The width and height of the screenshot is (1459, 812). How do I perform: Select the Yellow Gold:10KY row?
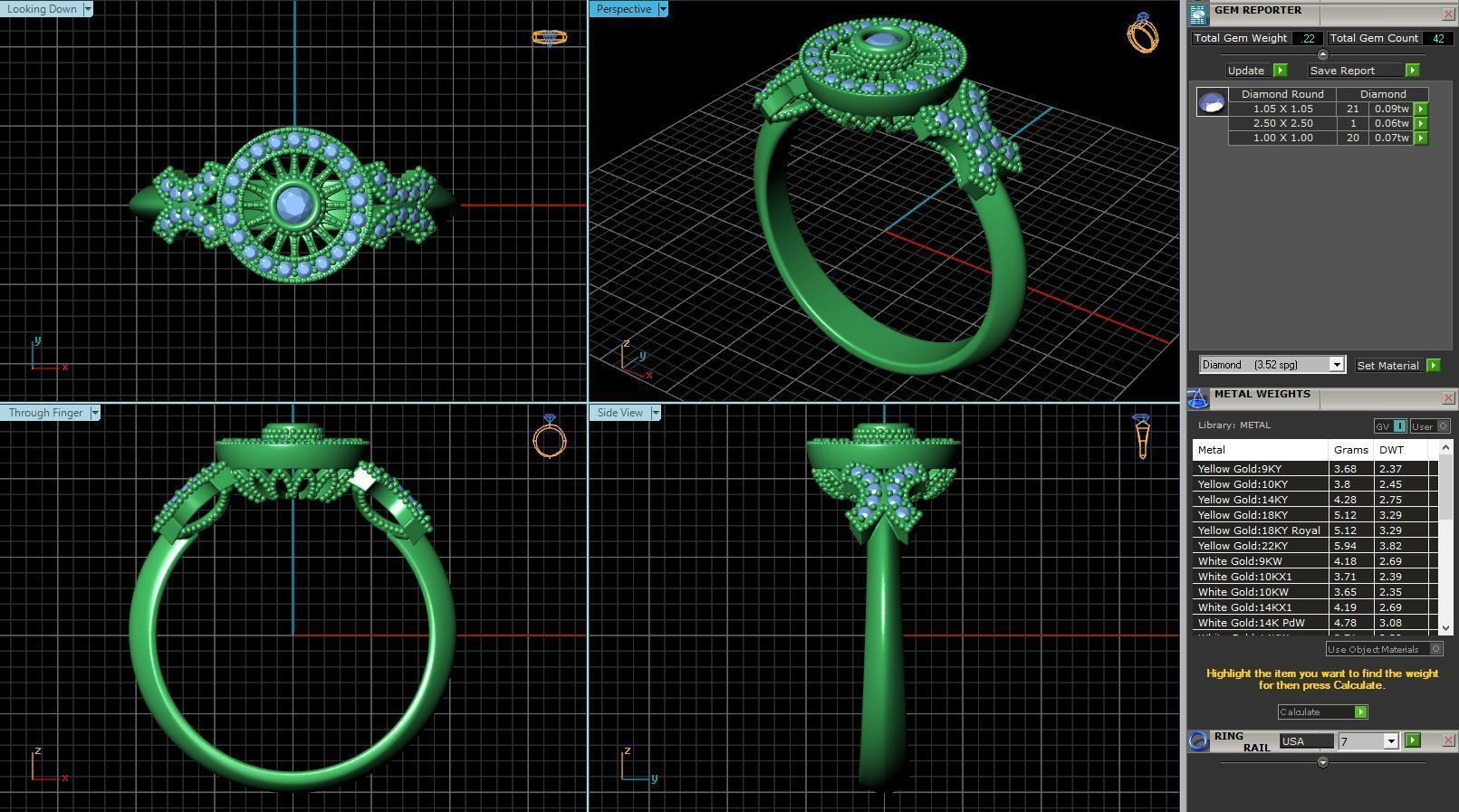pyautogui.click(x=1314, y=484)
